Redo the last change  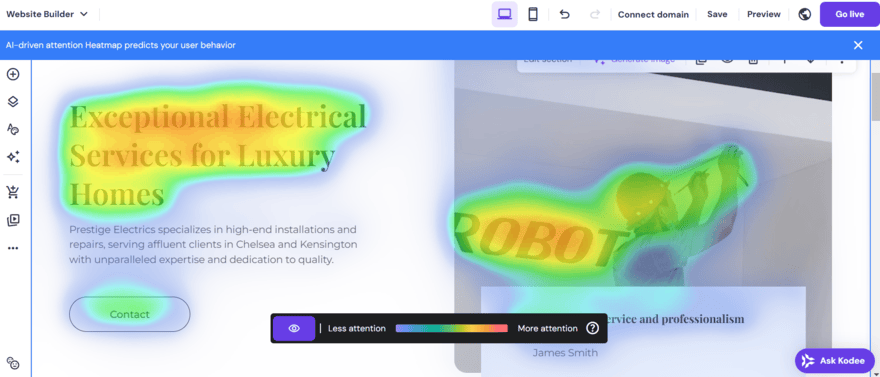click(595, 14)
